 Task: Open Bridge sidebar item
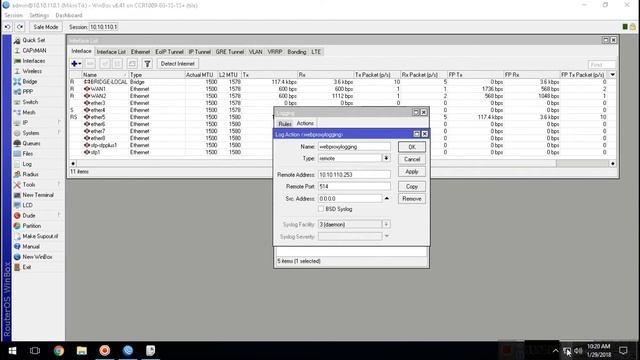(x=29, y=81)
